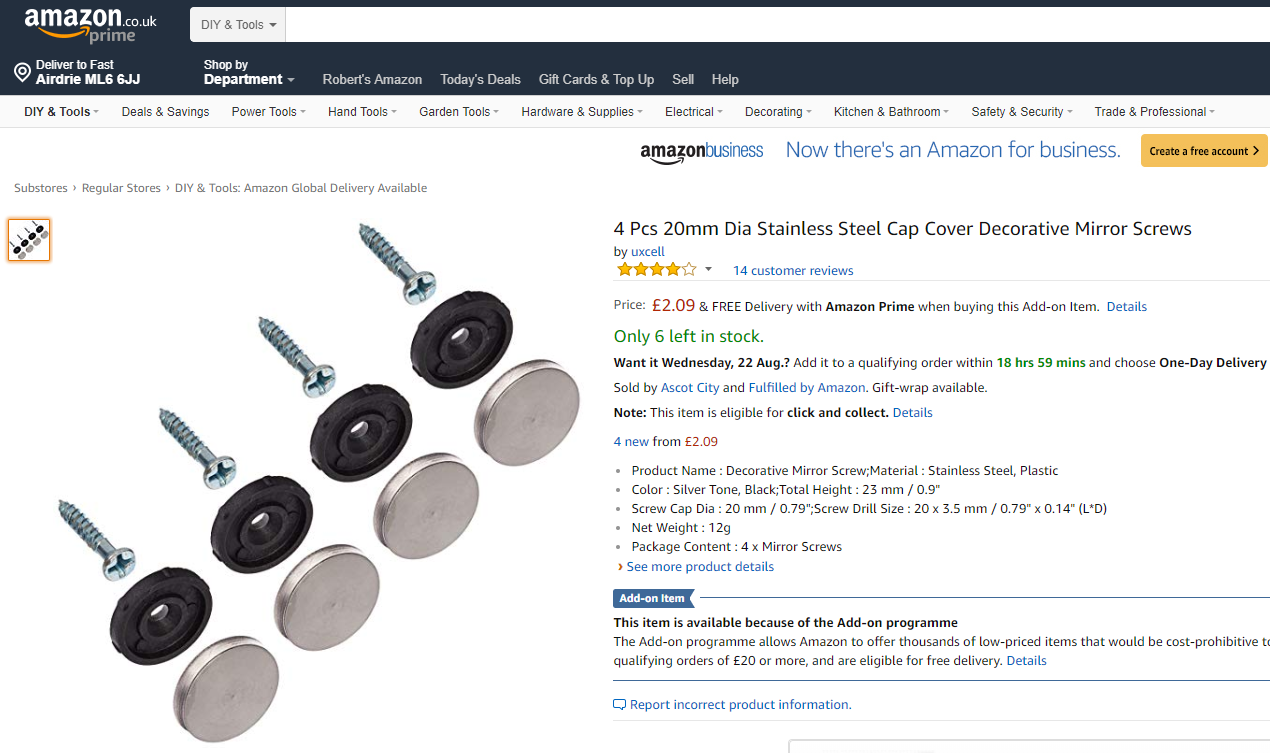This screenshot has height=753, width=1270.
Task: Open the 14 customer reviews link
Action: [x=793, y=270]
